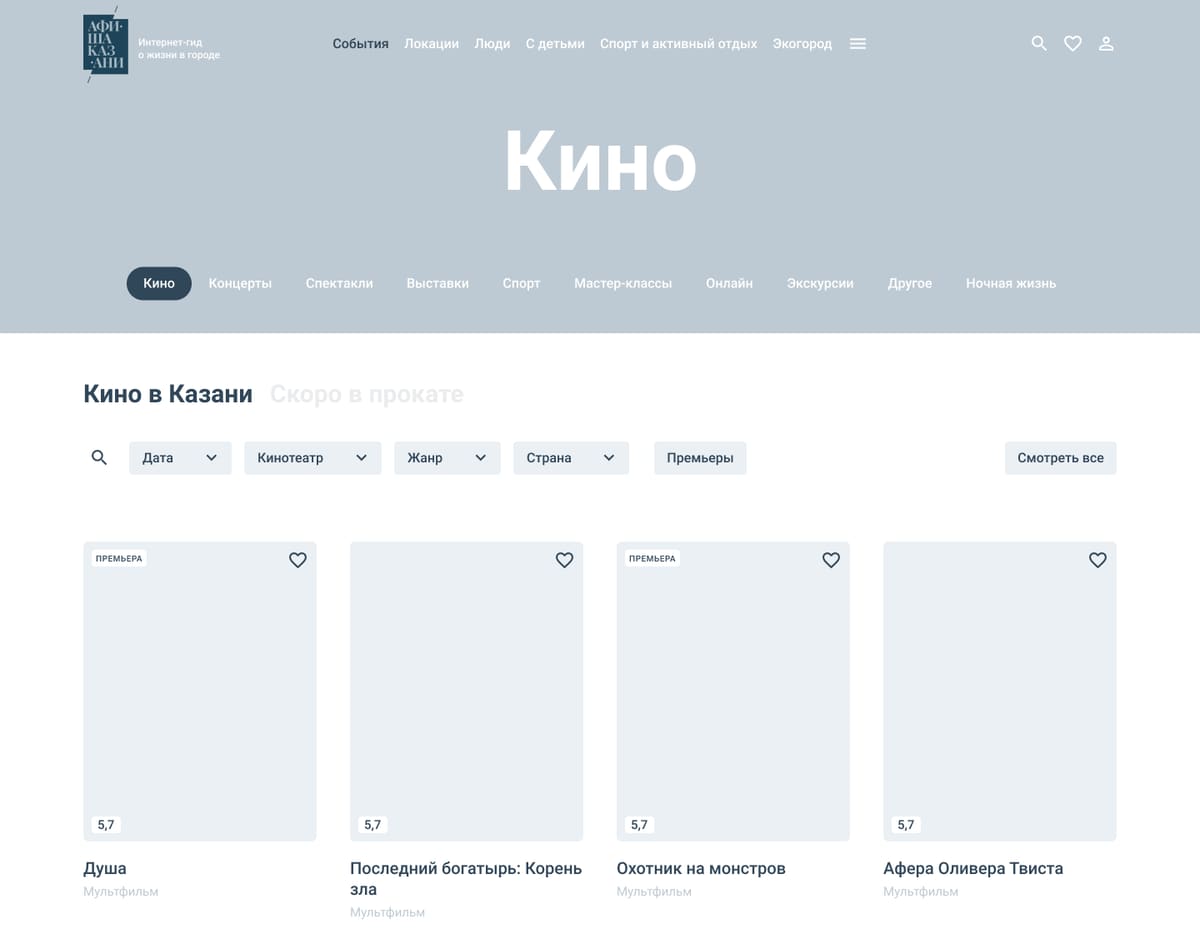Expand the Дата dropdown filter

click(x=180, y=458)
